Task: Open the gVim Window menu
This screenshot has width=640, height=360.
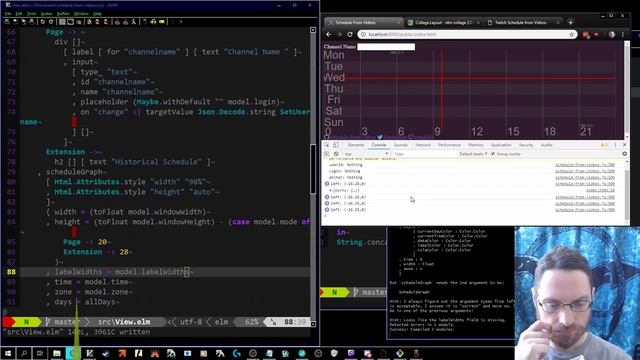Action: click(x=81, y=14)
